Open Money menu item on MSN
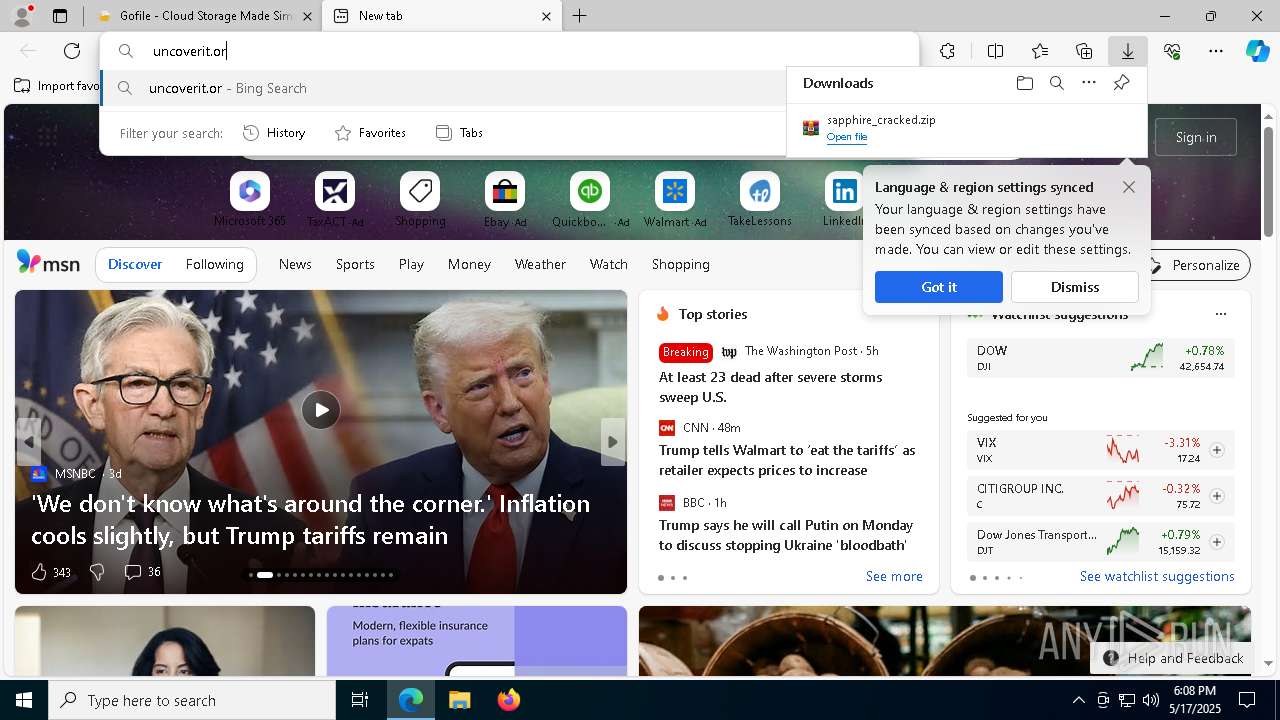1280x720 pixels. coord(469,265)
